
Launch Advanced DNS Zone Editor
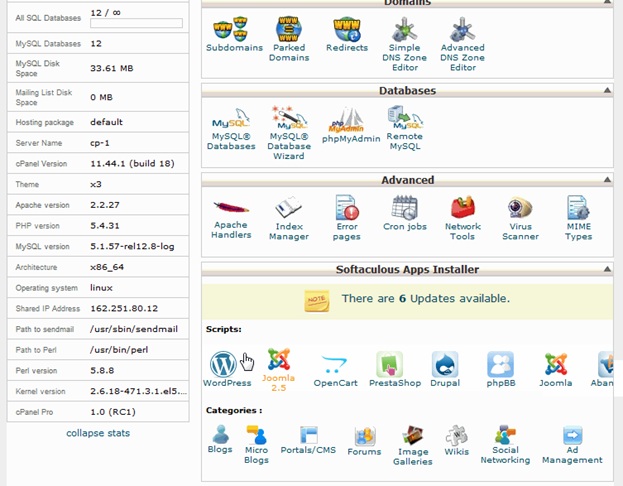coord(462,44)
